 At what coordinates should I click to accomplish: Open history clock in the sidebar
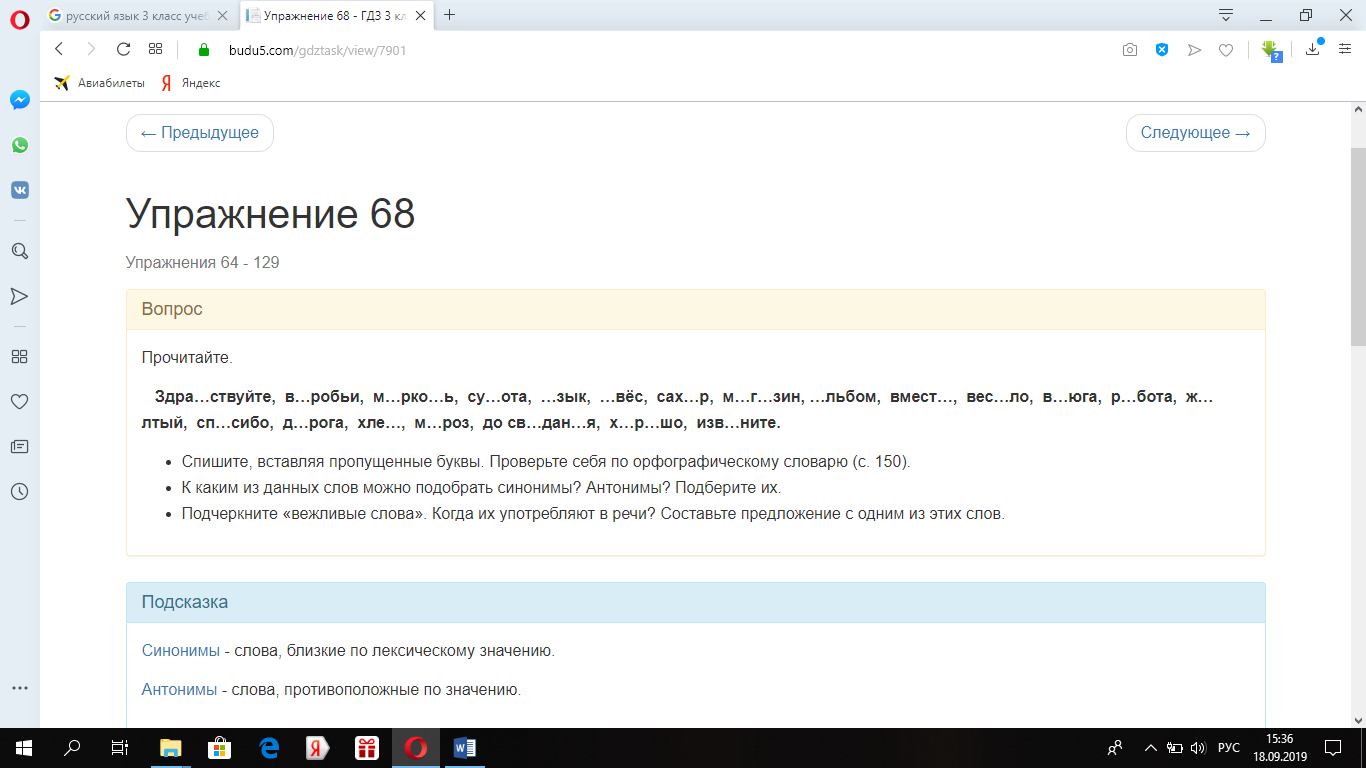pos(19,492)
